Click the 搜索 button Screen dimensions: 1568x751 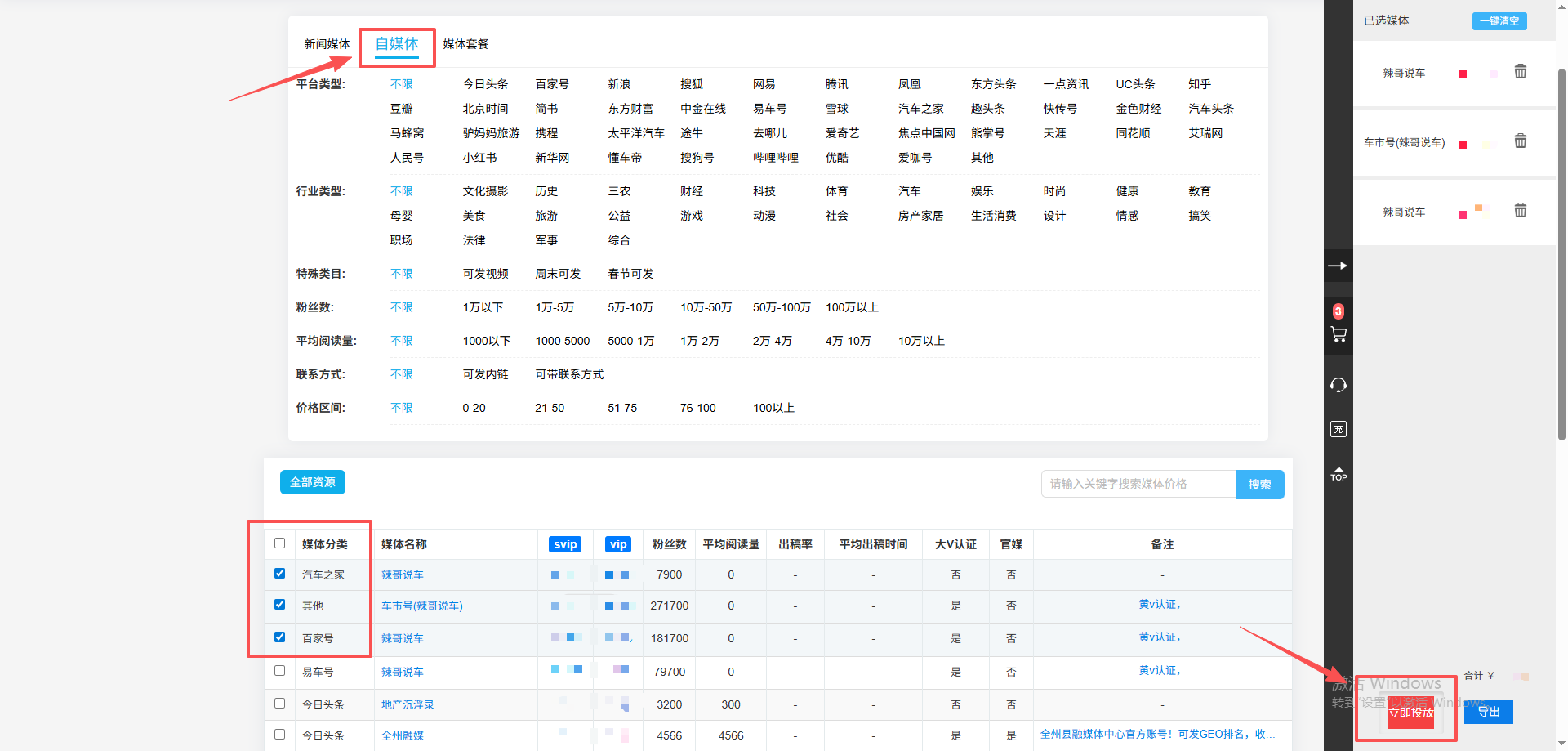(x=1259, y=485)
